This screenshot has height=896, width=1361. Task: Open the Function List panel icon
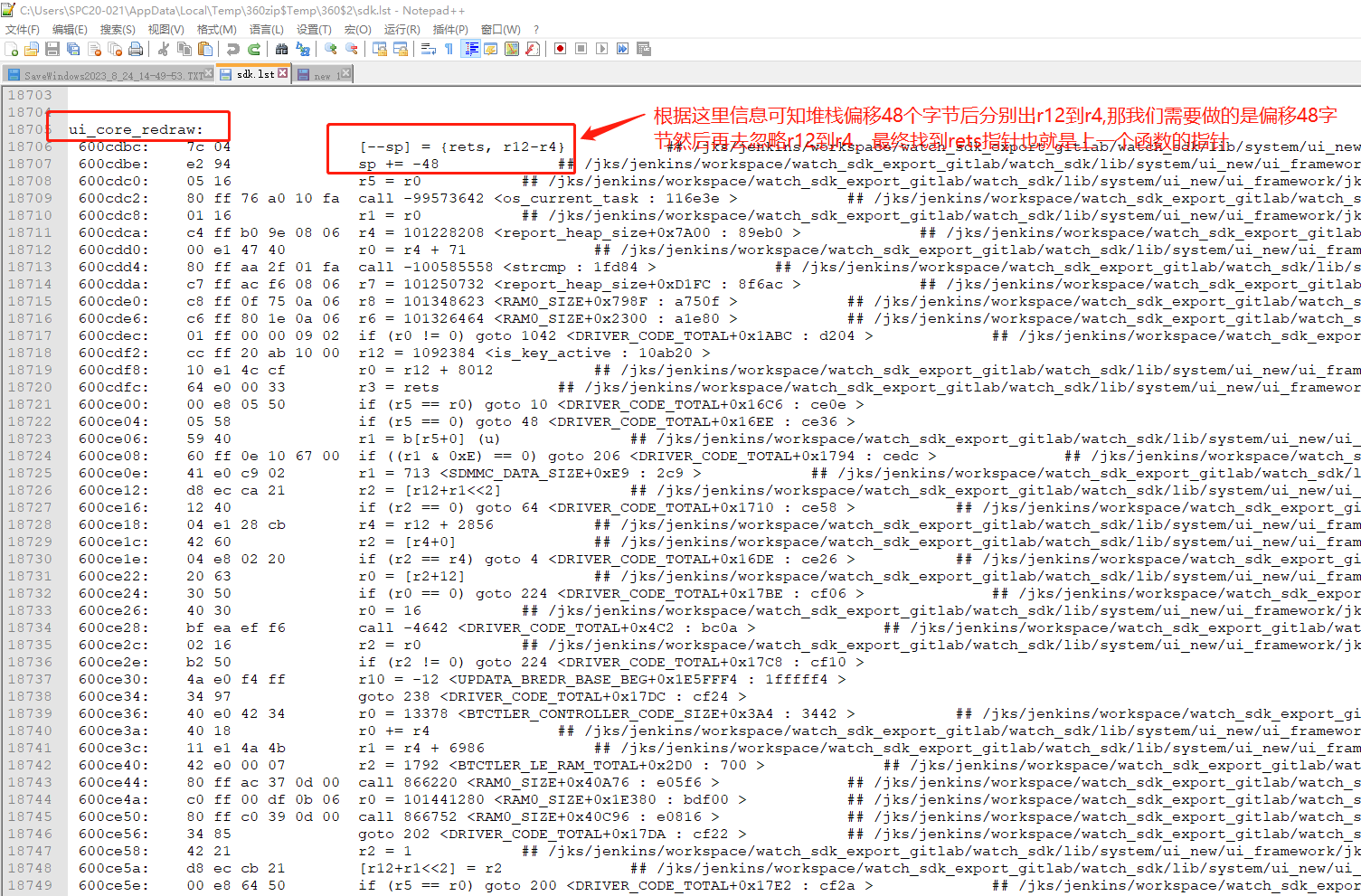click(x=533, y=49)
